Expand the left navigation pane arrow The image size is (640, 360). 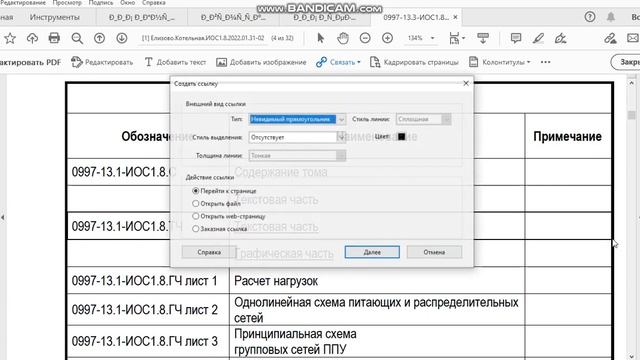click(3, 217)
